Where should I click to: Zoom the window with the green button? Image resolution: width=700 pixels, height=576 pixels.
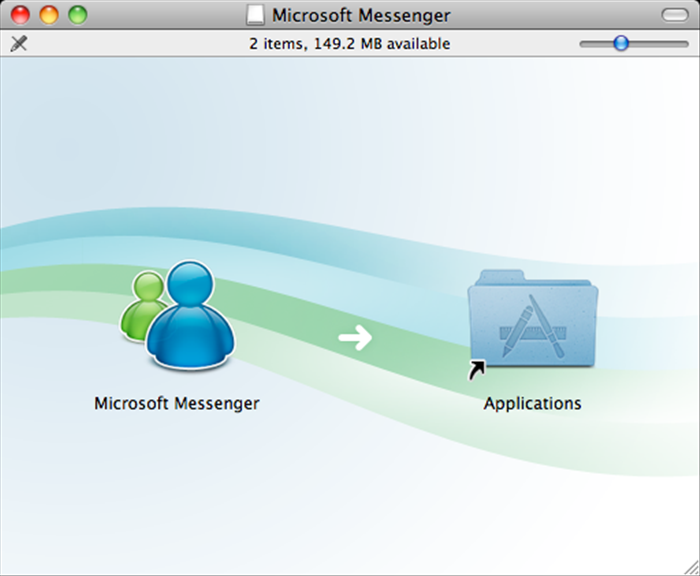click(x=78, y=15)
